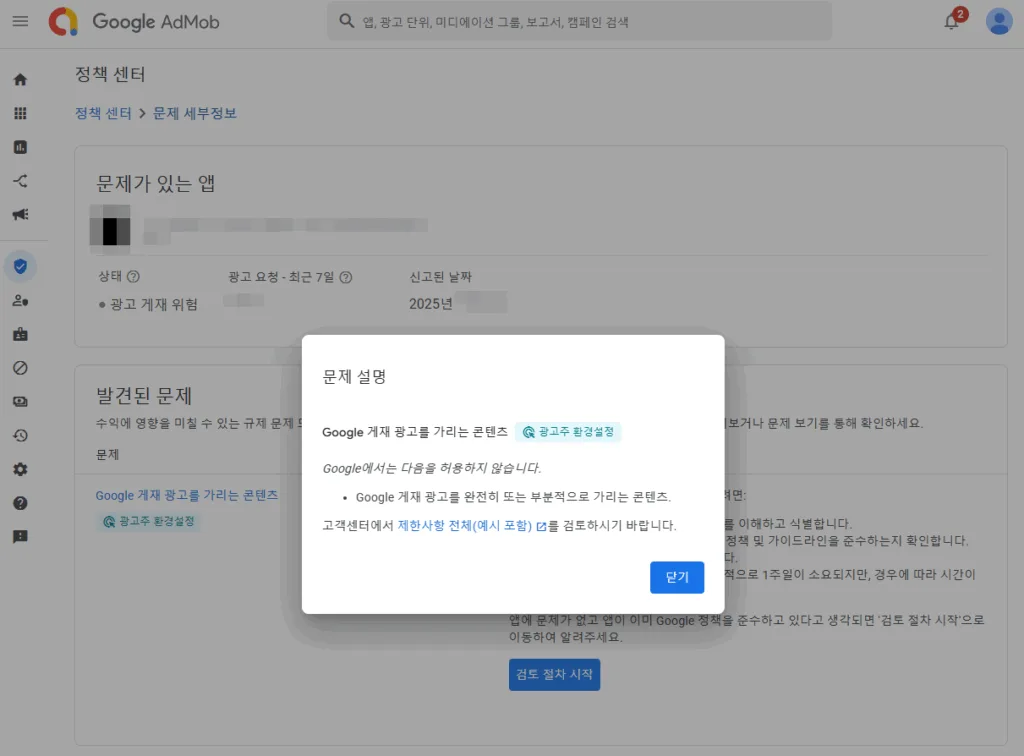Click the search magnifier icon
Viewport: 1024px width, 756px height.
pyautogui.click(x=347, y=22)
